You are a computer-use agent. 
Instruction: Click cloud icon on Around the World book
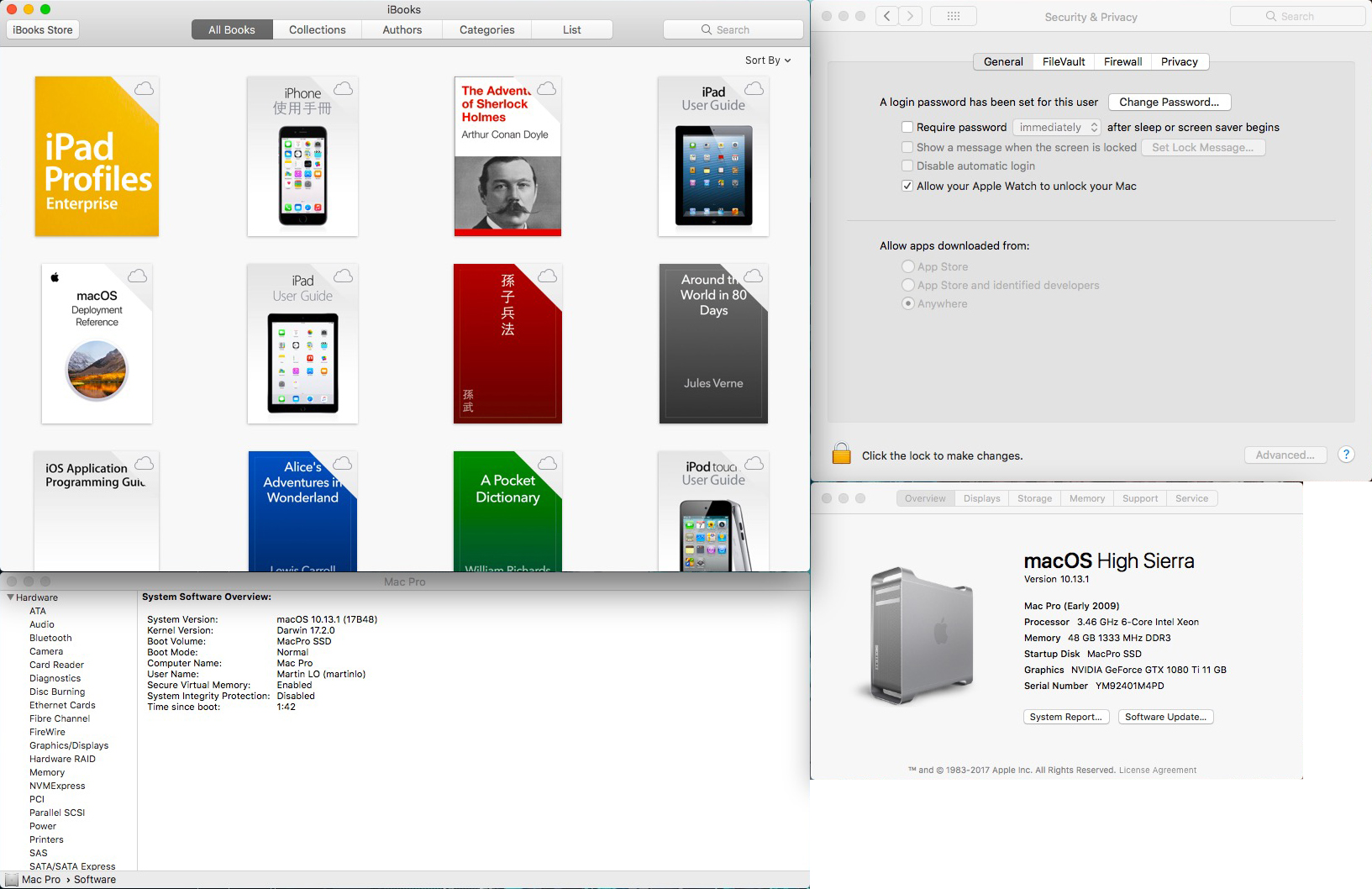[754, 276]
